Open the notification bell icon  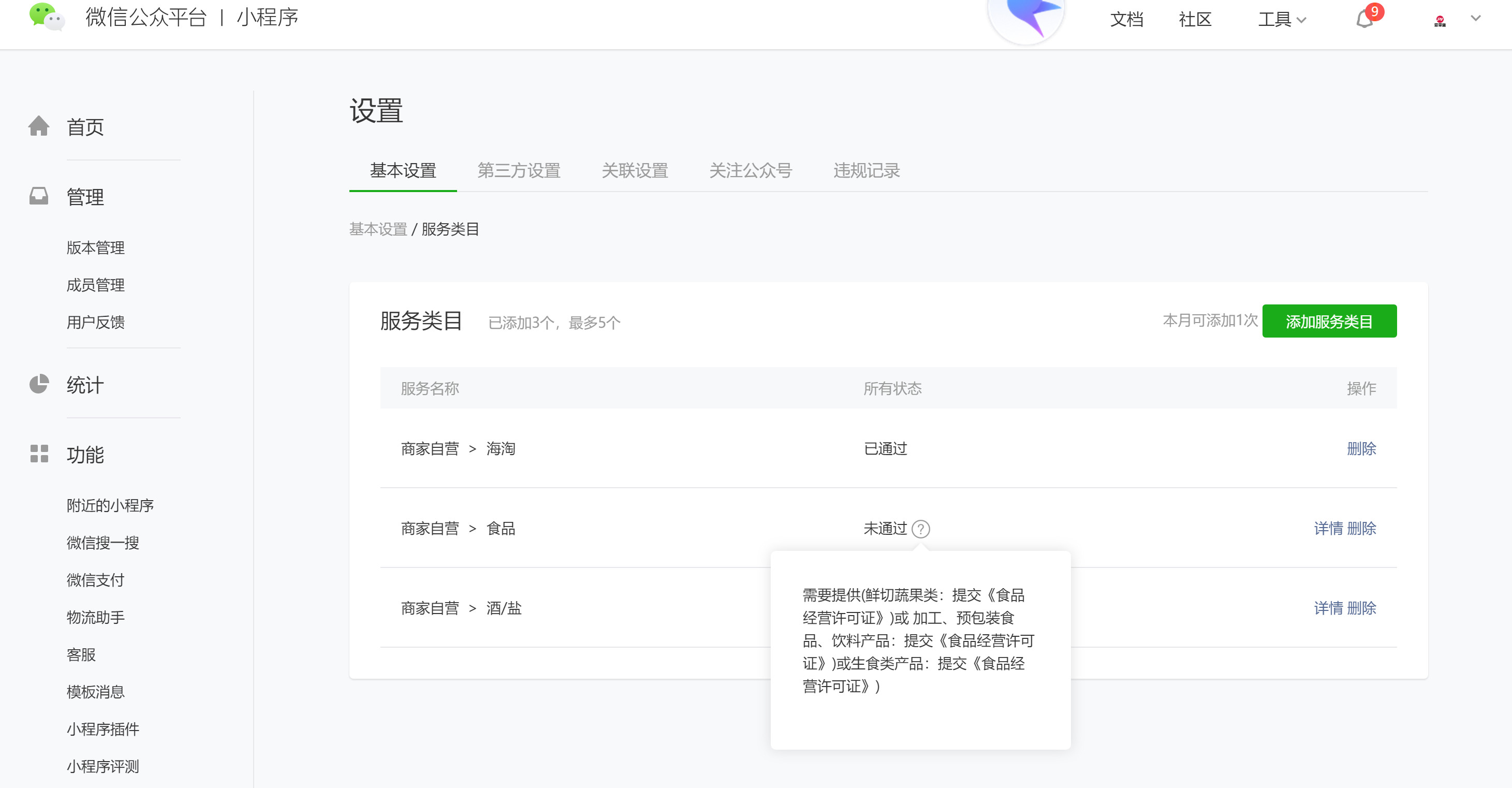tap(1364, 19)
